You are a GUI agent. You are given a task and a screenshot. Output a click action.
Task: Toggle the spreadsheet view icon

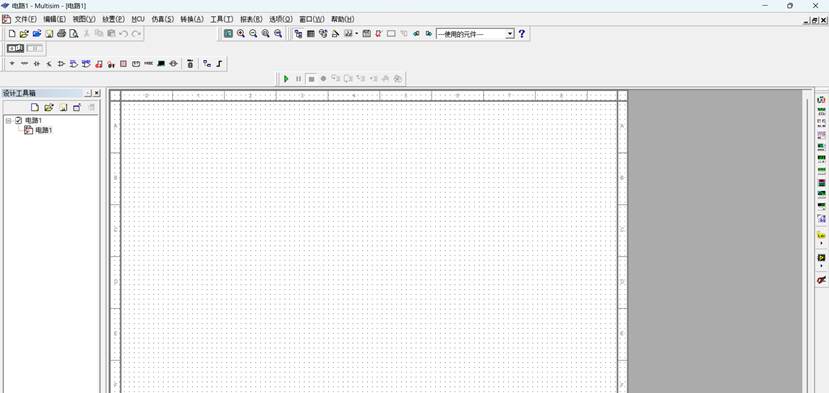311,34
